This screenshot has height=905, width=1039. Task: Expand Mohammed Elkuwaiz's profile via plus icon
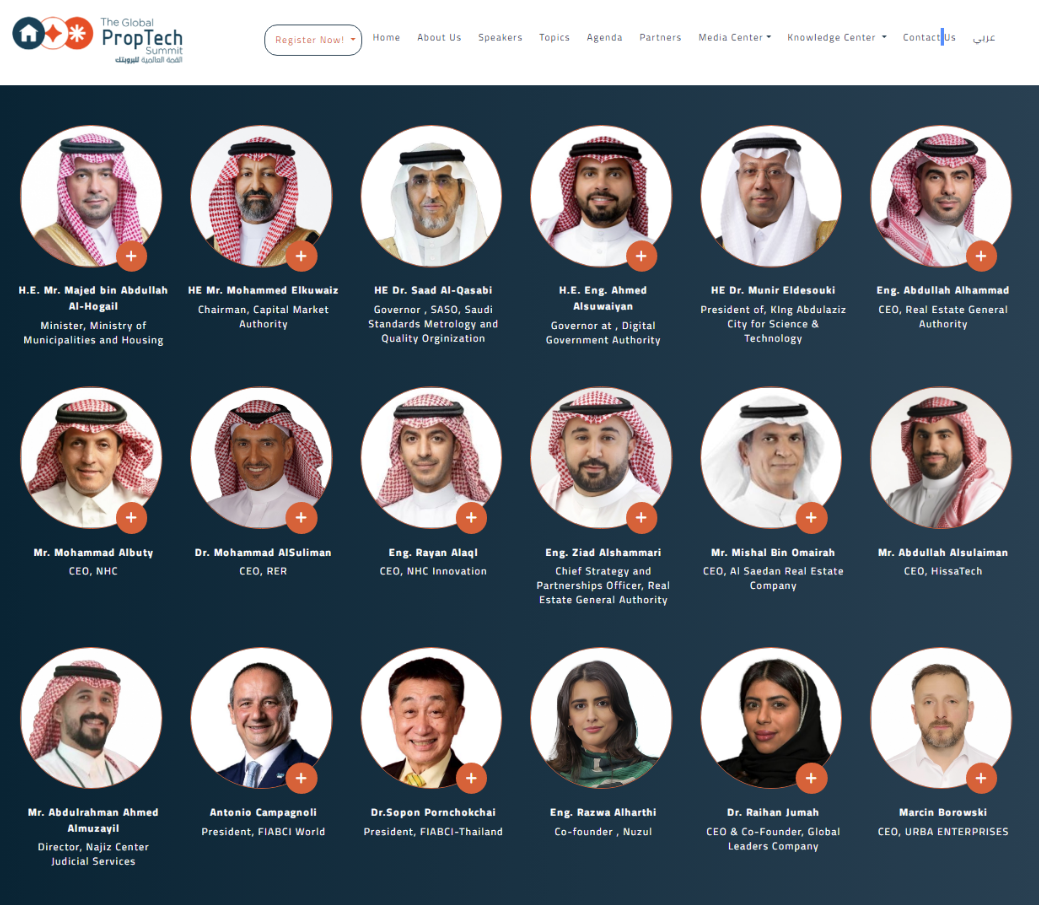click(x=301, y=256)
